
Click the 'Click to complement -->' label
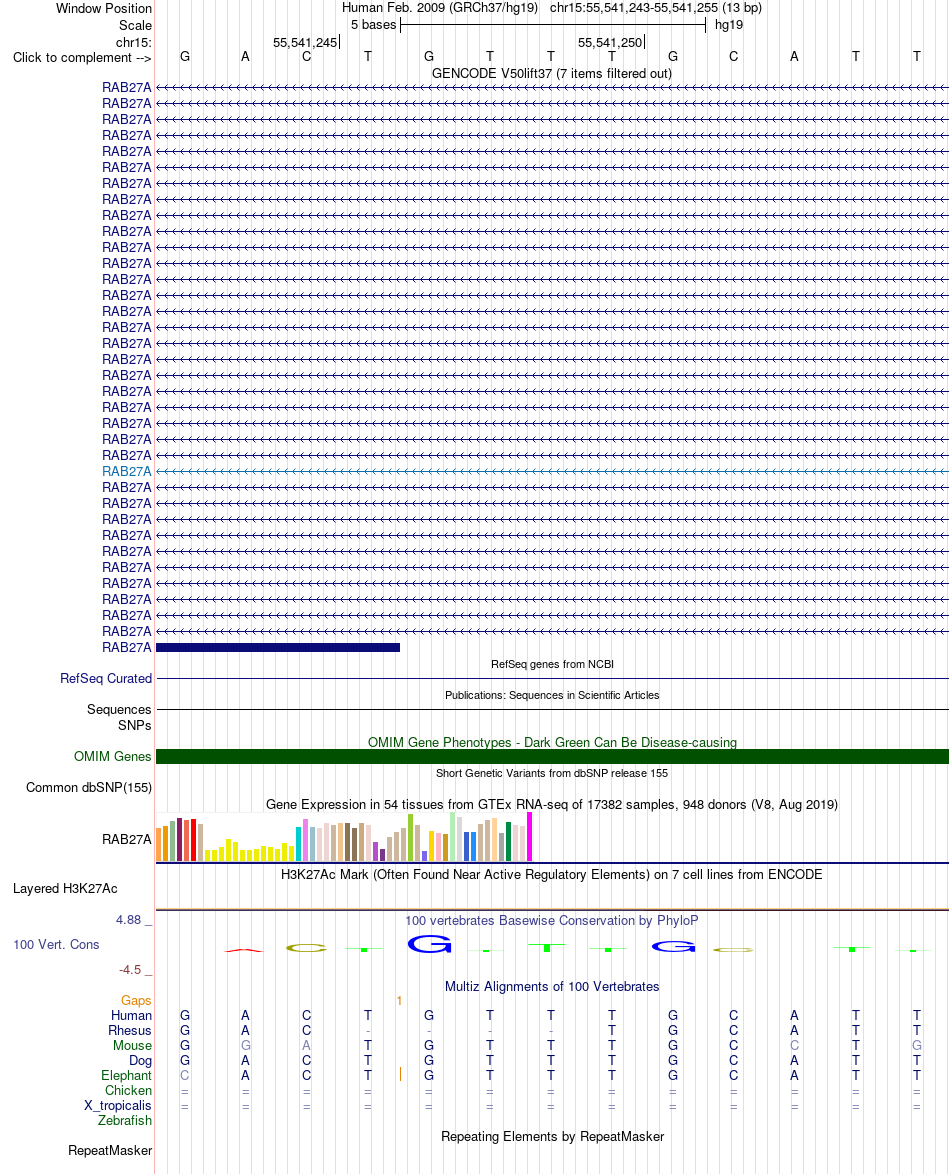coord(82,58)
